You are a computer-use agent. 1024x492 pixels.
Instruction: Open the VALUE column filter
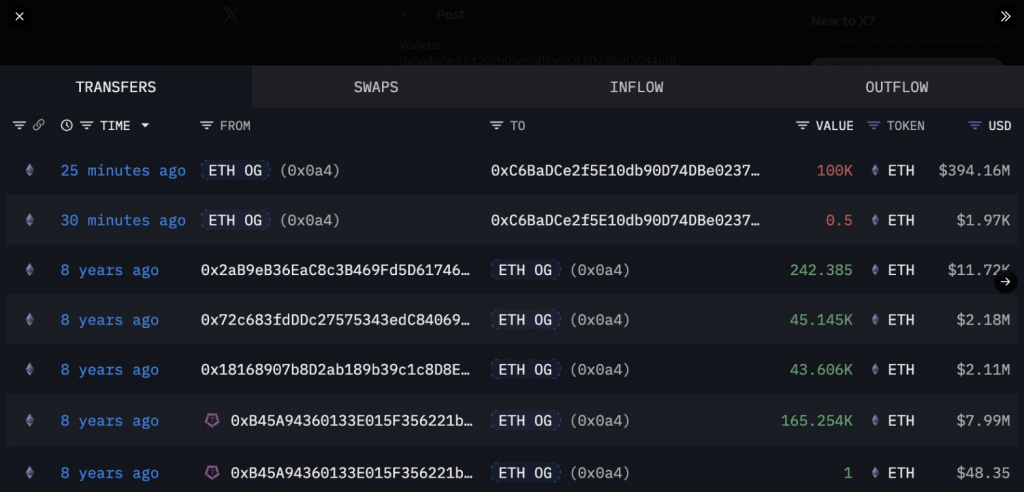pyautogui.click(x=802, y=126)
